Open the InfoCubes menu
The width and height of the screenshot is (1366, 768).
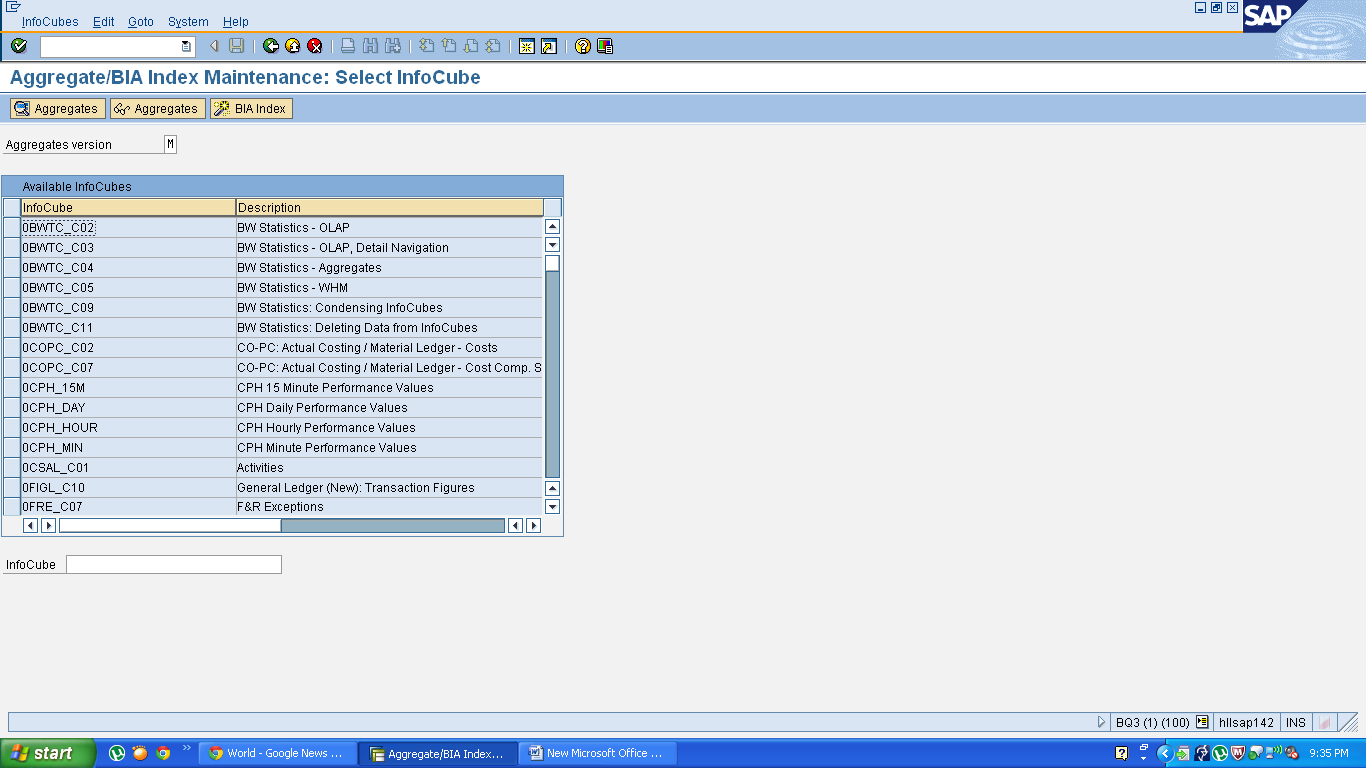(50, 21)
